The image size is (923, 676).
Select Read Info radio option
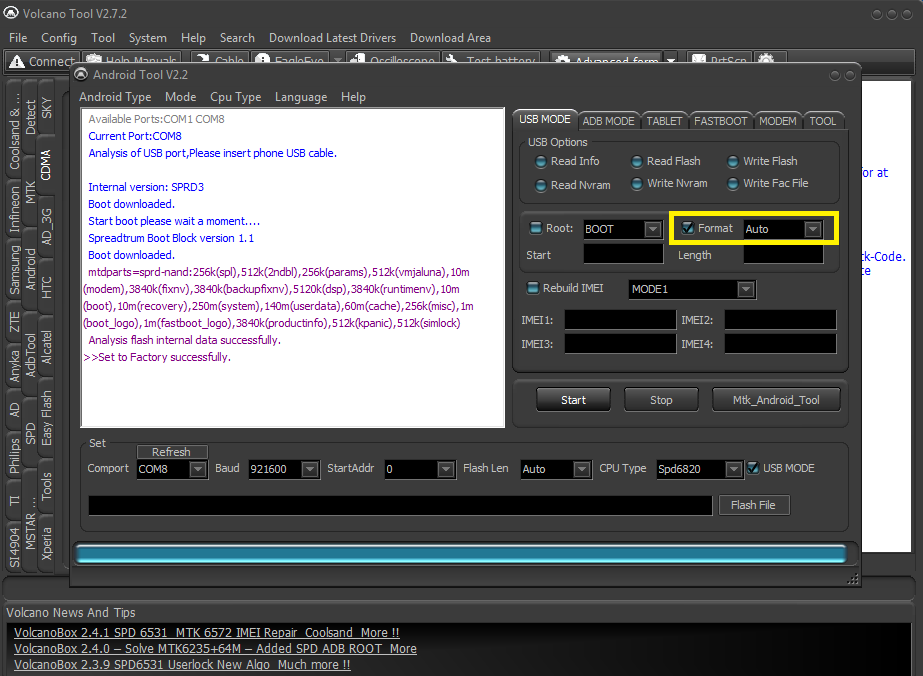coord(540,161)
